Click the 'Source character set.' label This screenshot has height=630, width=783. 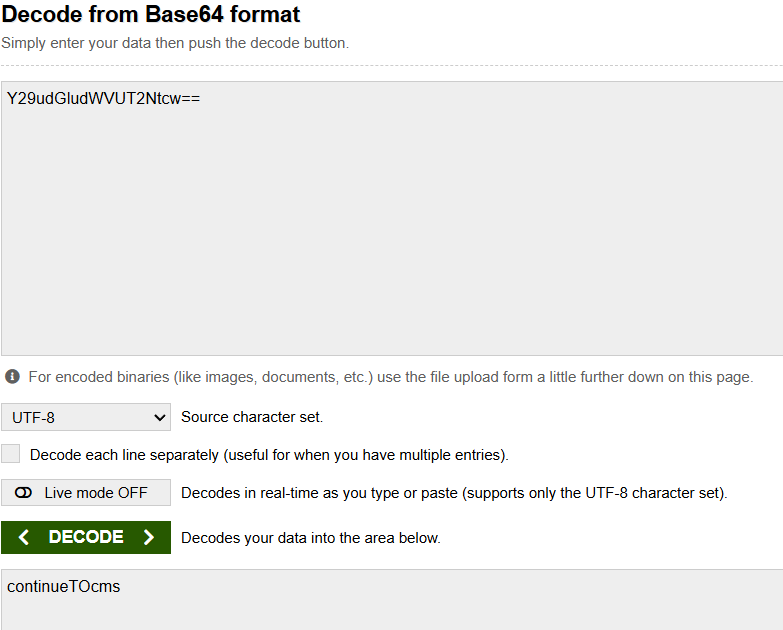252,417
